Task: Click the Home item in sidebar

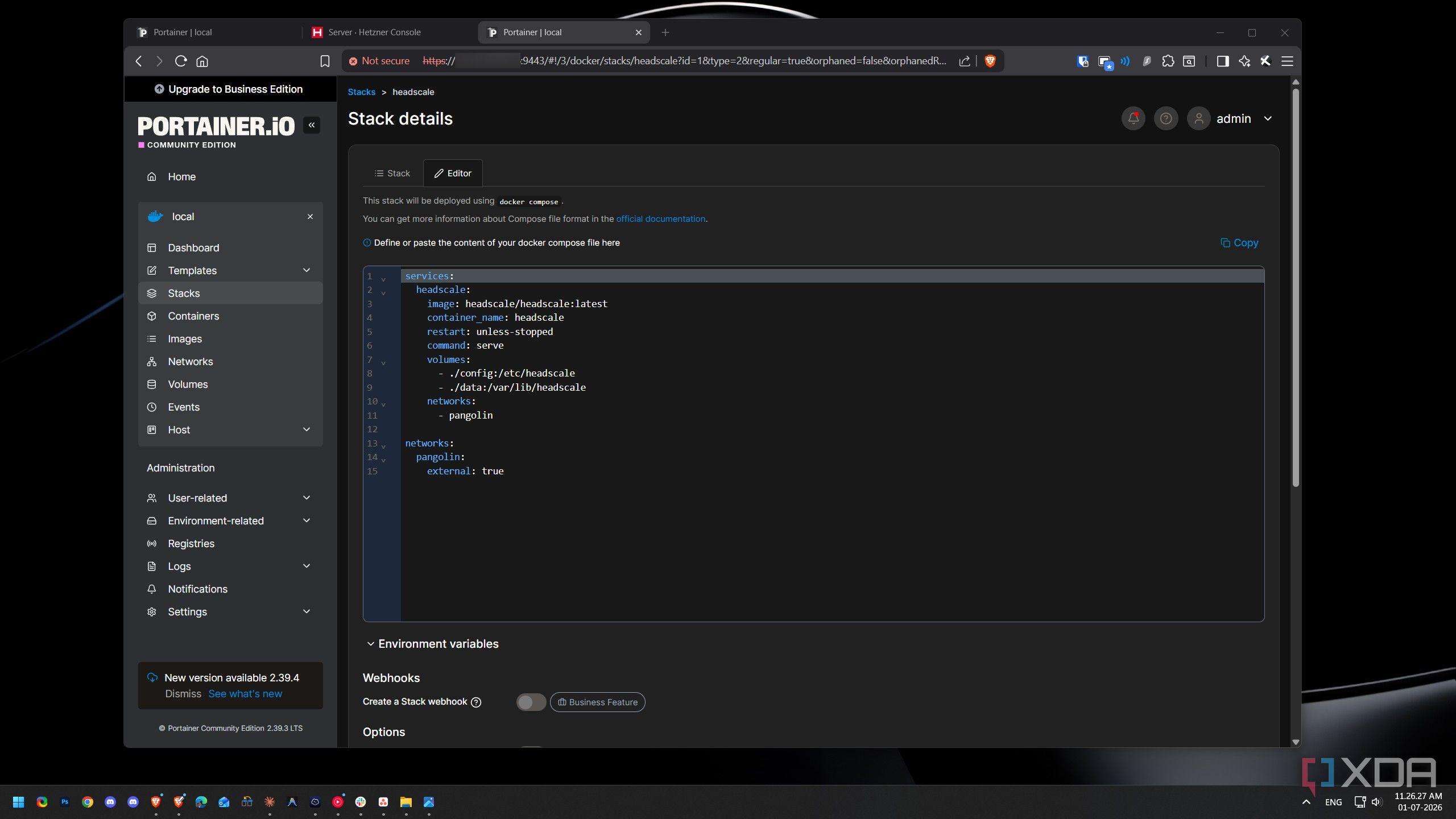Action: 230,176
